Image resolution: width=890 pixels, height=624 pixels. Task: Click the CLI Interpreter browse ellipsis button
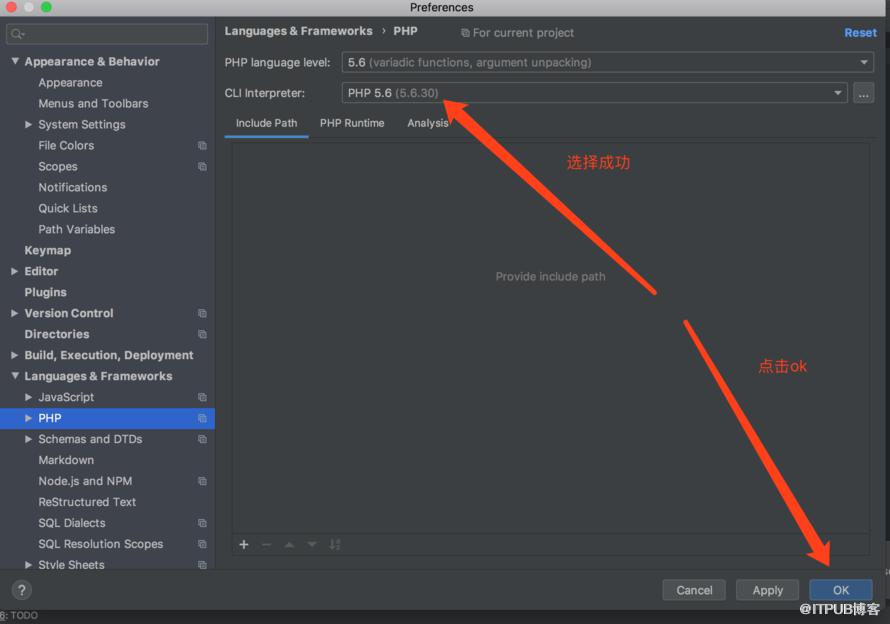pos(863,93)
